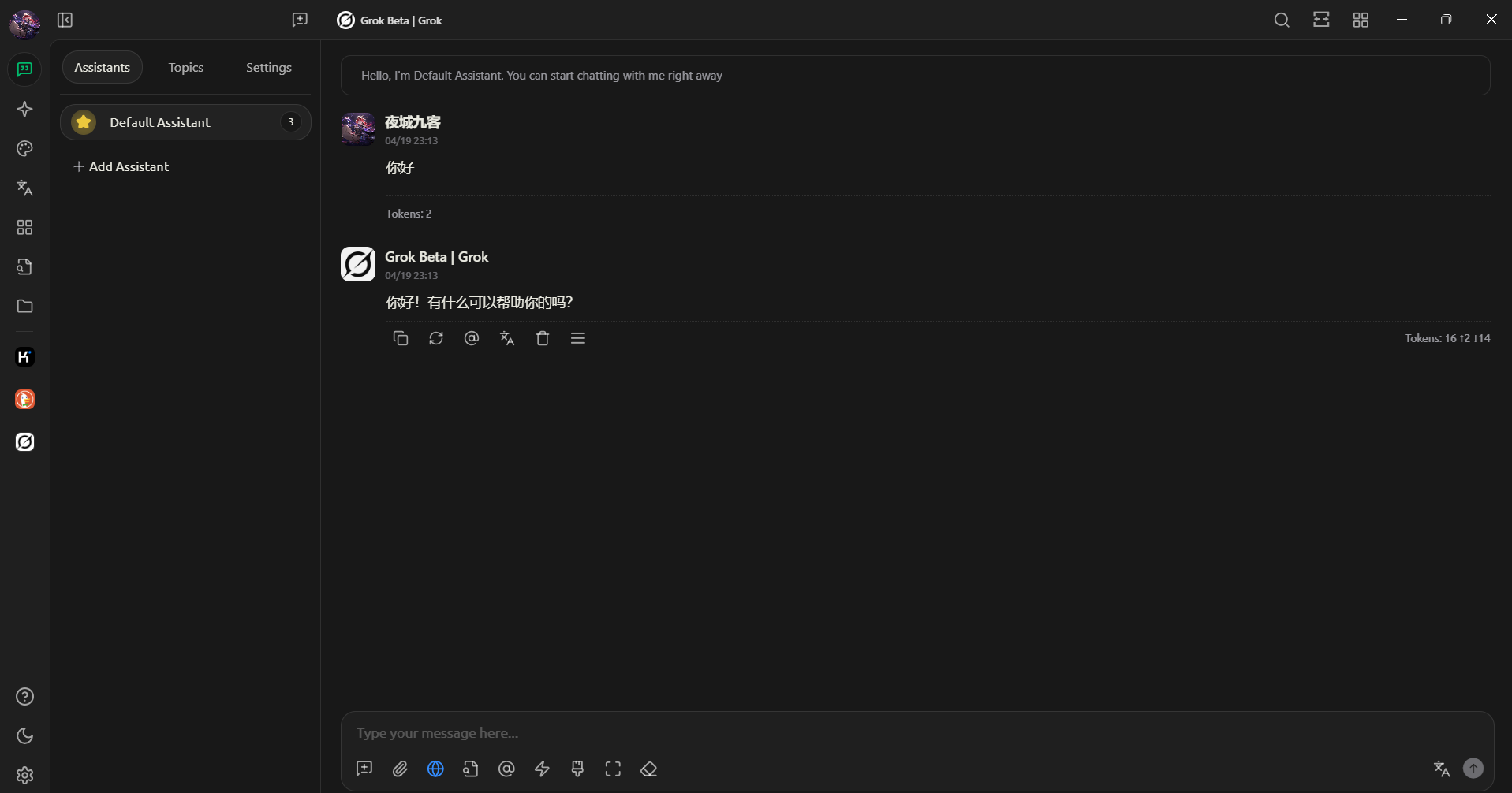Screen dimensions: 1512x793
Task: Click the Default Assistant star emoji icon
Action: (x=84, y=122)
